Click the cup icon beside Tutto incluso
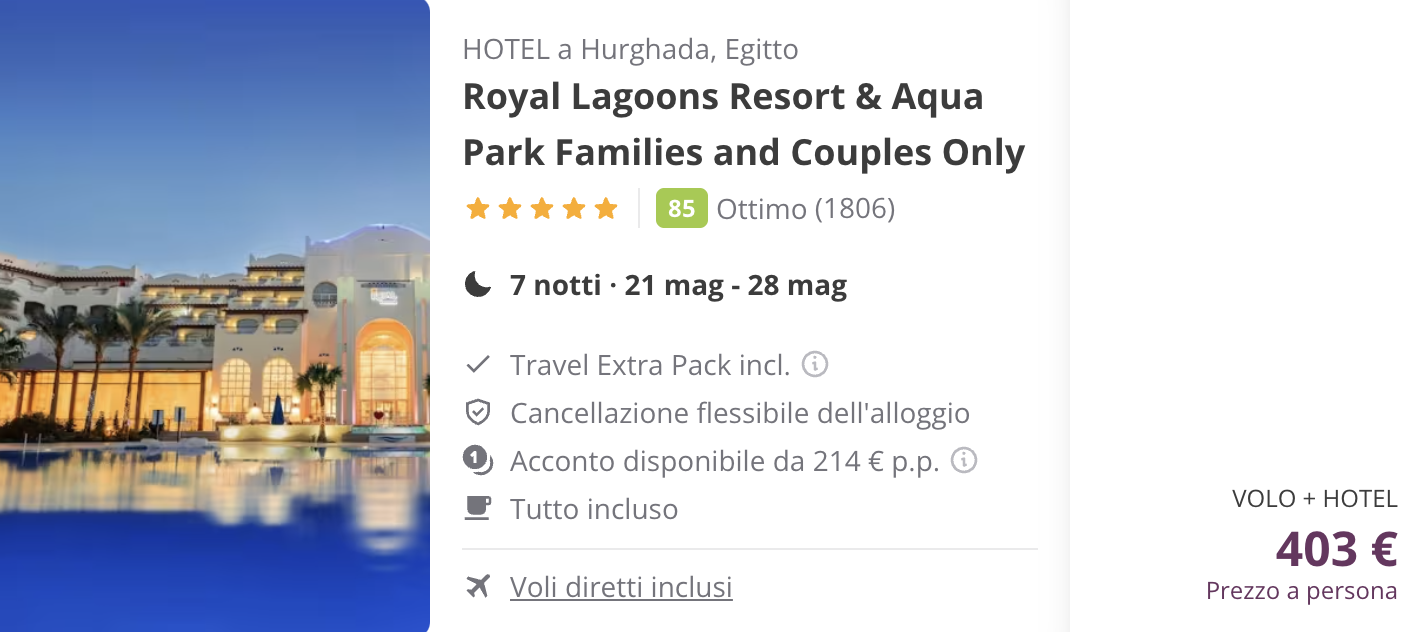This screenshot has width=1414, height=632. point(478,508)
